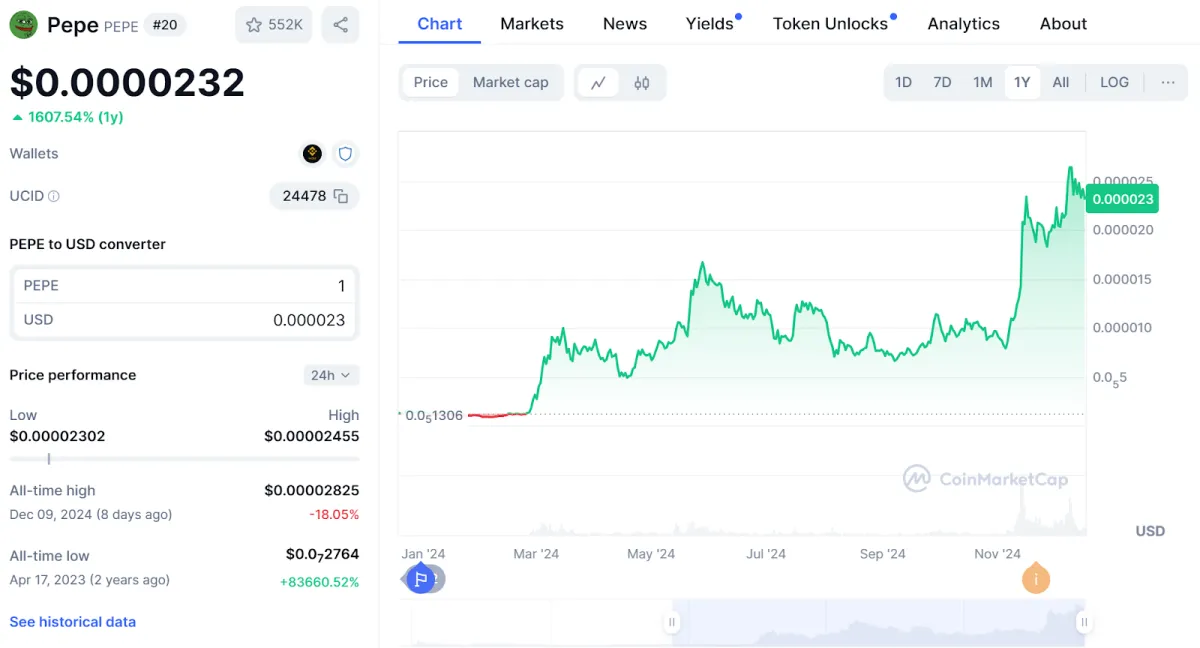Open the three-dot chart options menu
1200x648 pixels.
pyautogui.click(x=1168, y=83)
